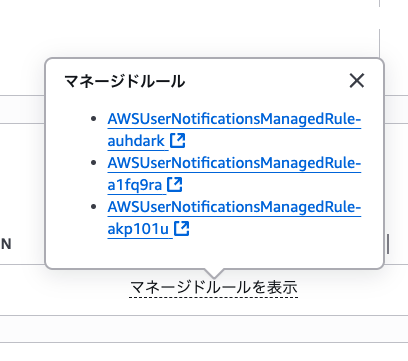Screen dimensions: 408x361
Task: Close the マネージドルール popover
Action: coord(357,81)
